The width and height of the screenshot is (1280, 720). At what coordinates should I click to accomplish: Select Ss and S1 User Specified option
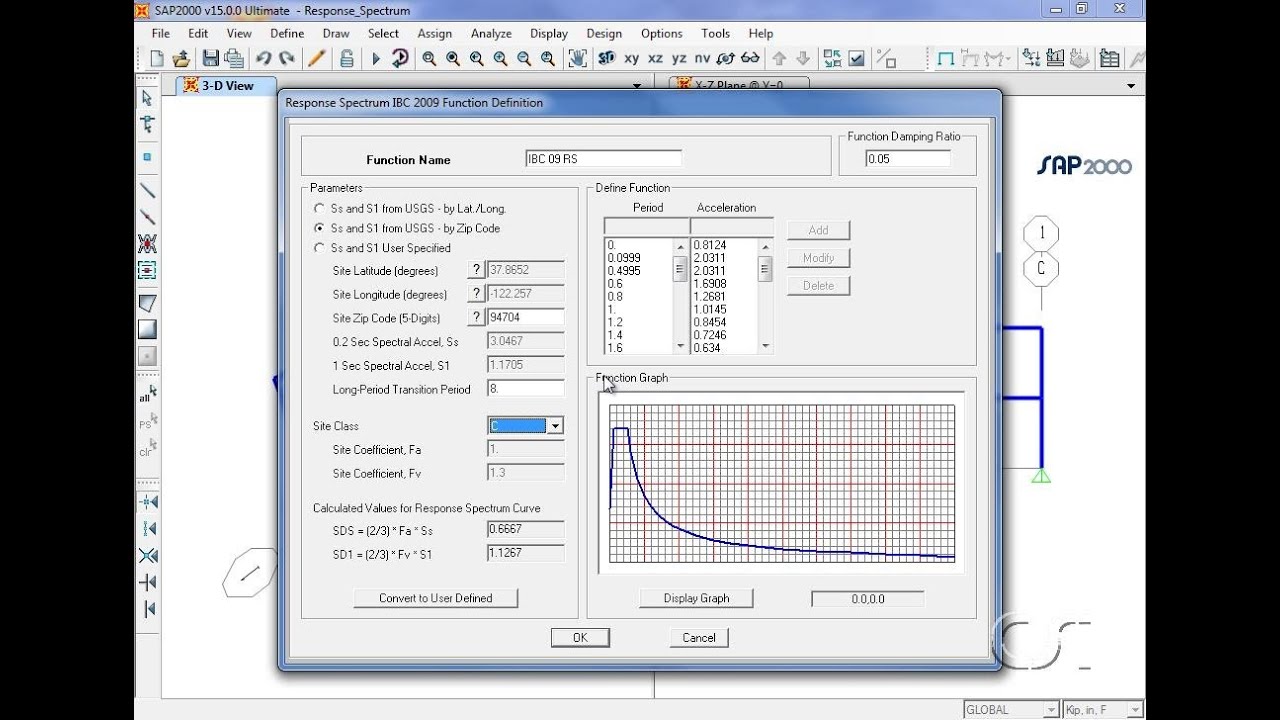click(x=319, y=248)
